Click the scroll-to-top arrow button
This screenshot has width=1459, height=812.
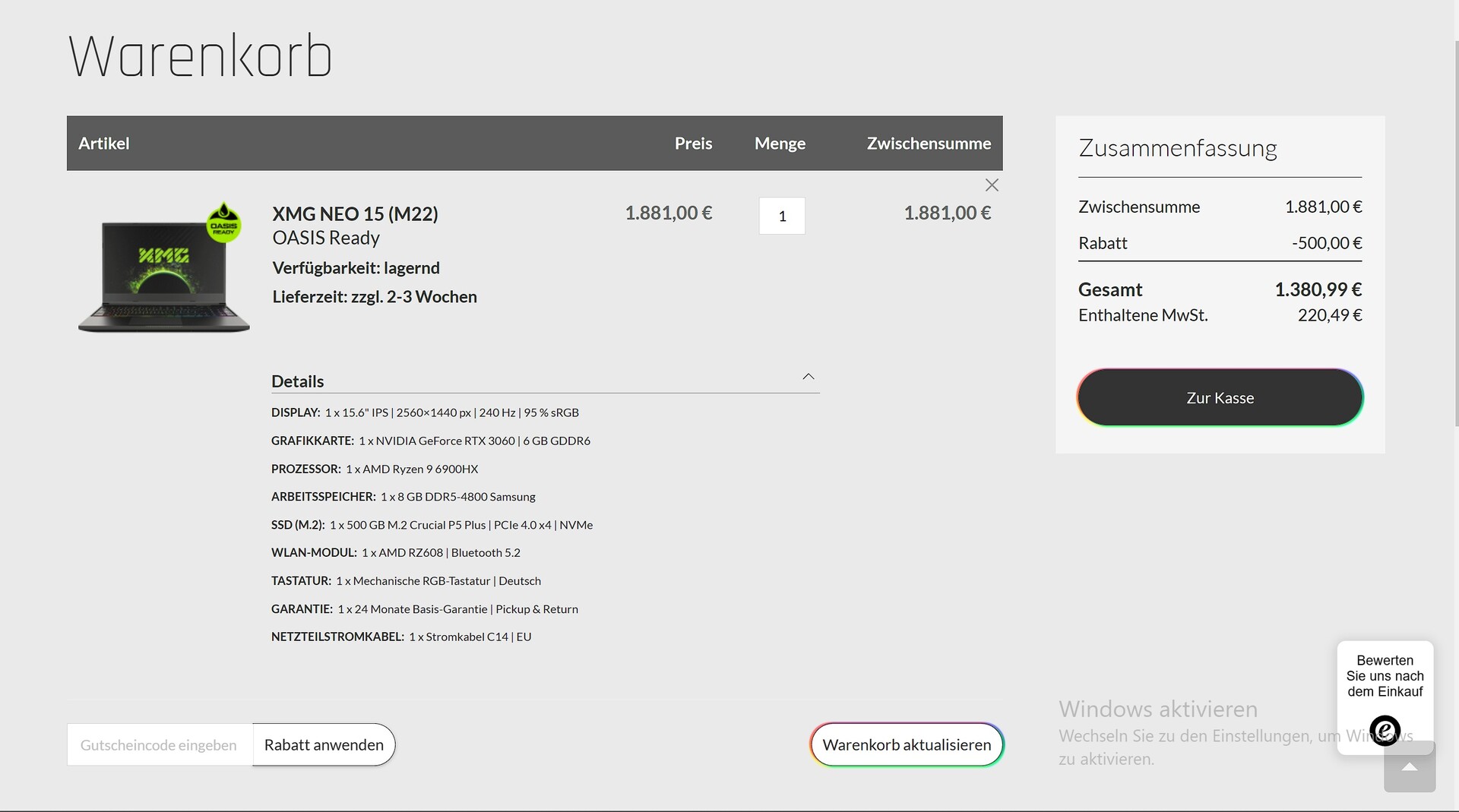[1409, 767]
